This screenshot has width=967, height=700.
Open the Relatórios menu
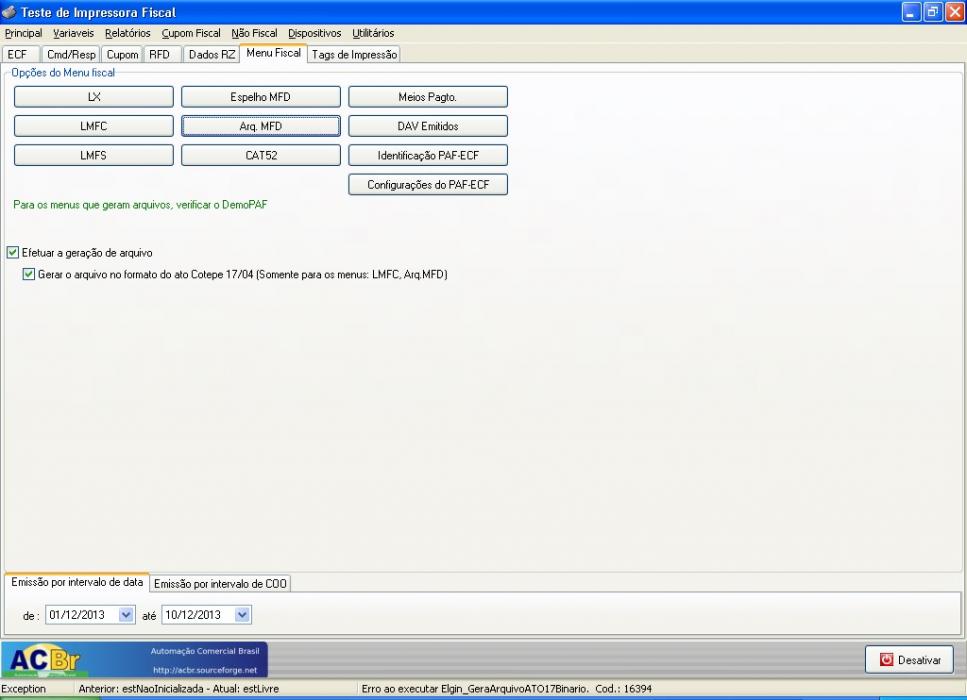tap(128, 33)
